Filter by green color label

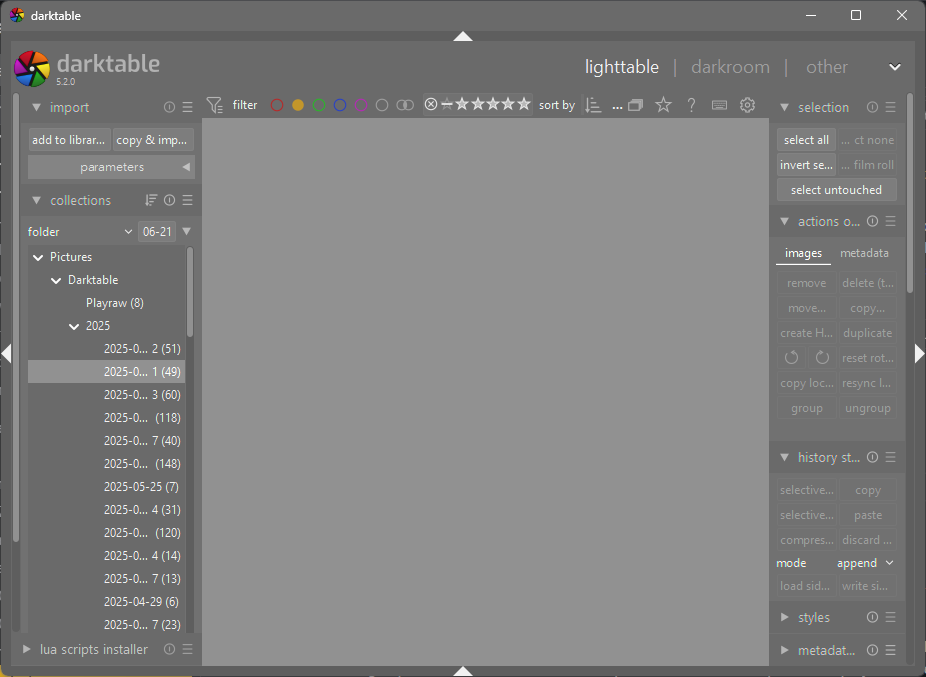(319, 105)
